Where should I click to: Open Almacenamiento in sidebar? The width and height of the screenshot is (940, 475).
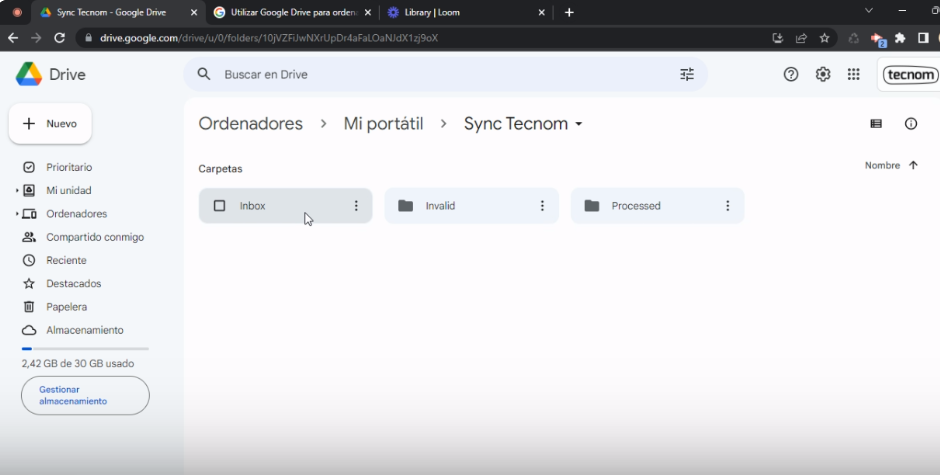[x=85, y=330]
